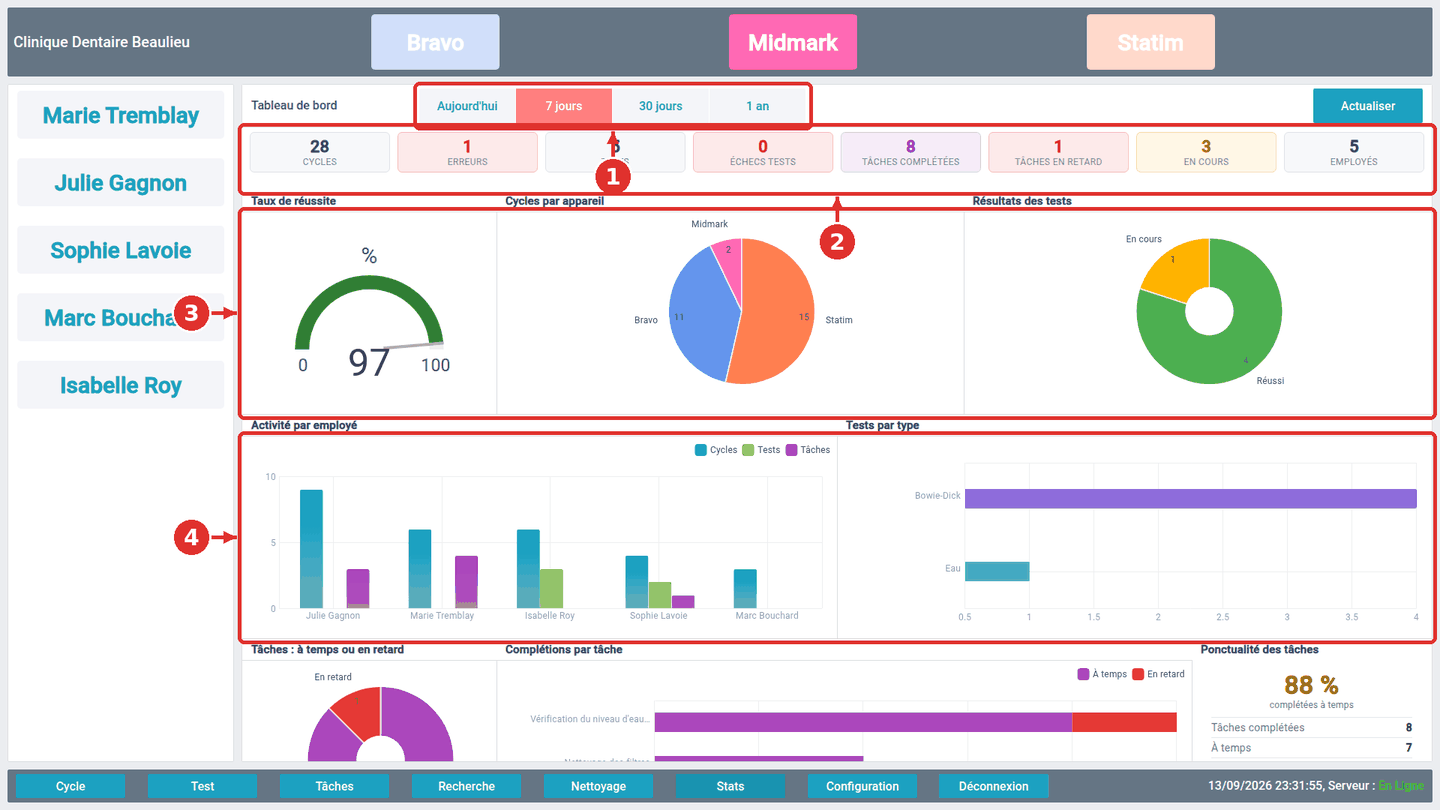Click the 8 Tâches complétées card
Viewport: 1440px width, 810px height.
[x=911, y=152]
